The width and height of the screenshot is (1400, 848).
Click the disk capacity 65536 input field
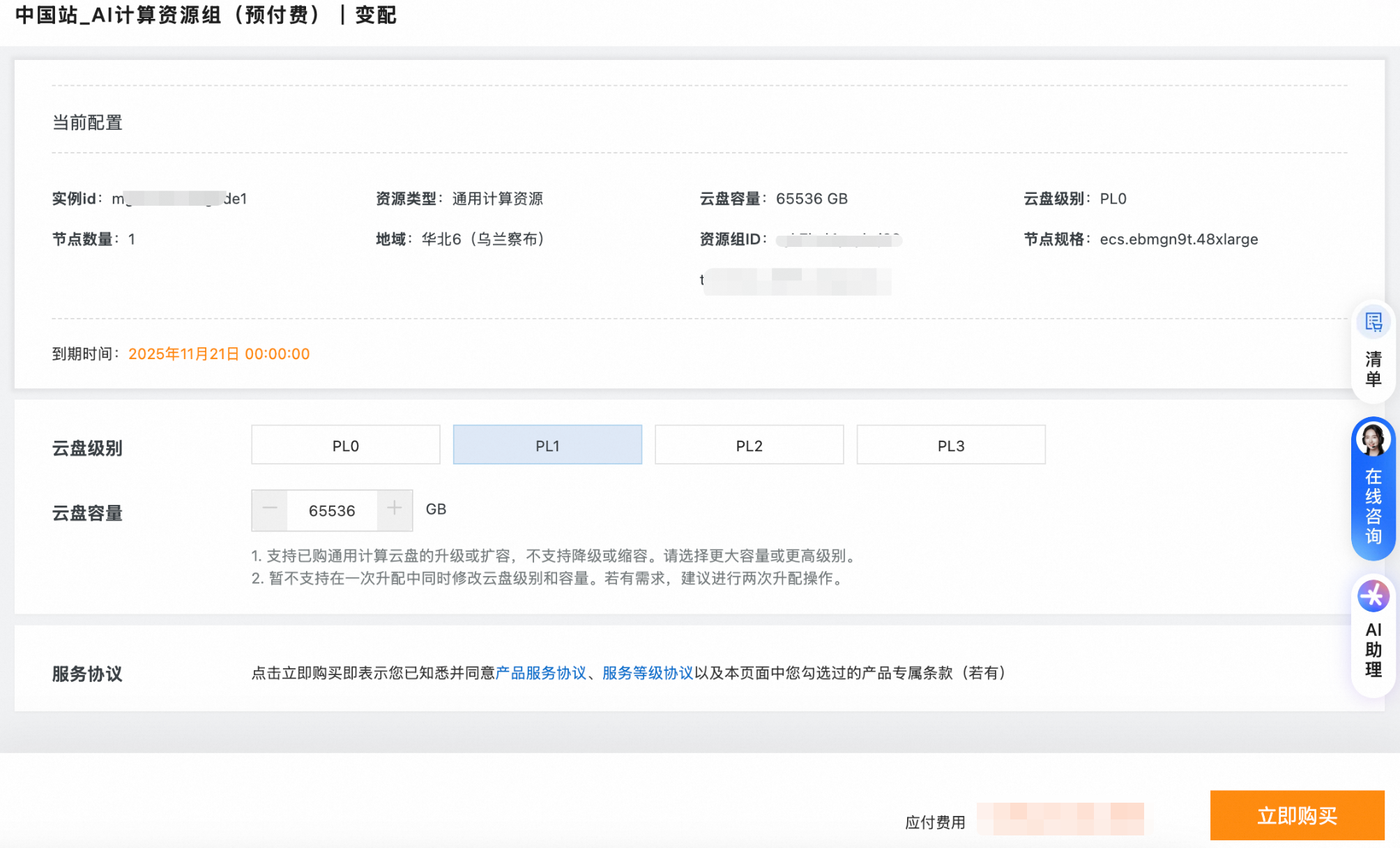point(332,511)
